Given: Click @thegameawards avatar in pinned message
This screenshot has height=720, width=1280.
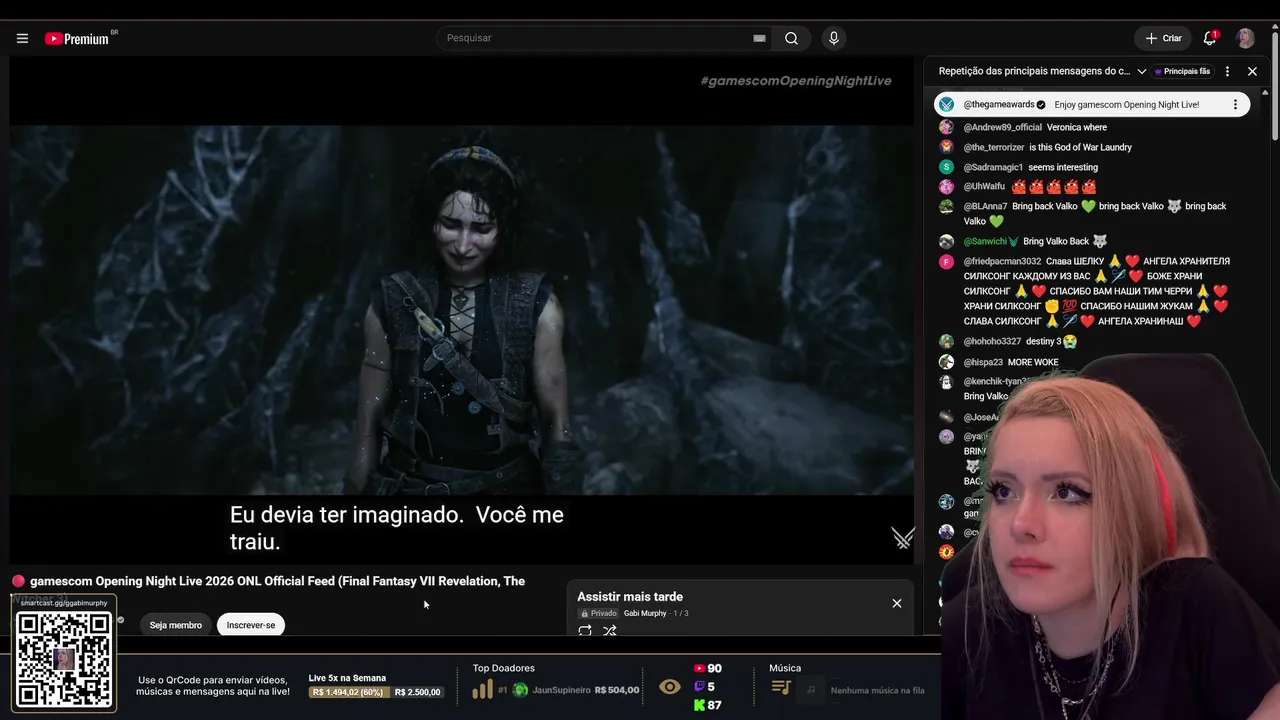Looking at the screenshot, I should coord(946,105).
